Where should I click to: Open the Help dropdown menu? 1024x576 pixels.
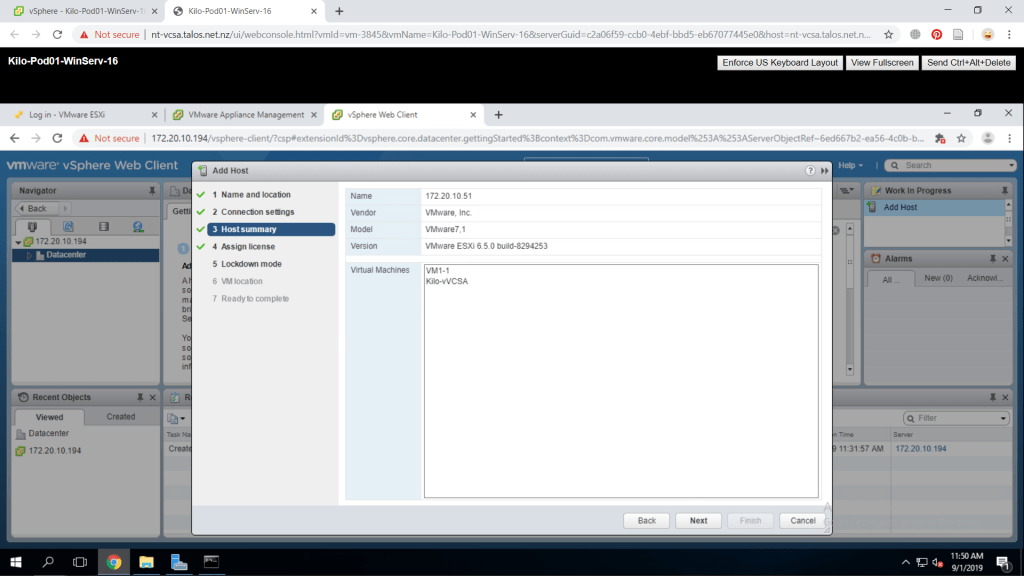[850, 165]
